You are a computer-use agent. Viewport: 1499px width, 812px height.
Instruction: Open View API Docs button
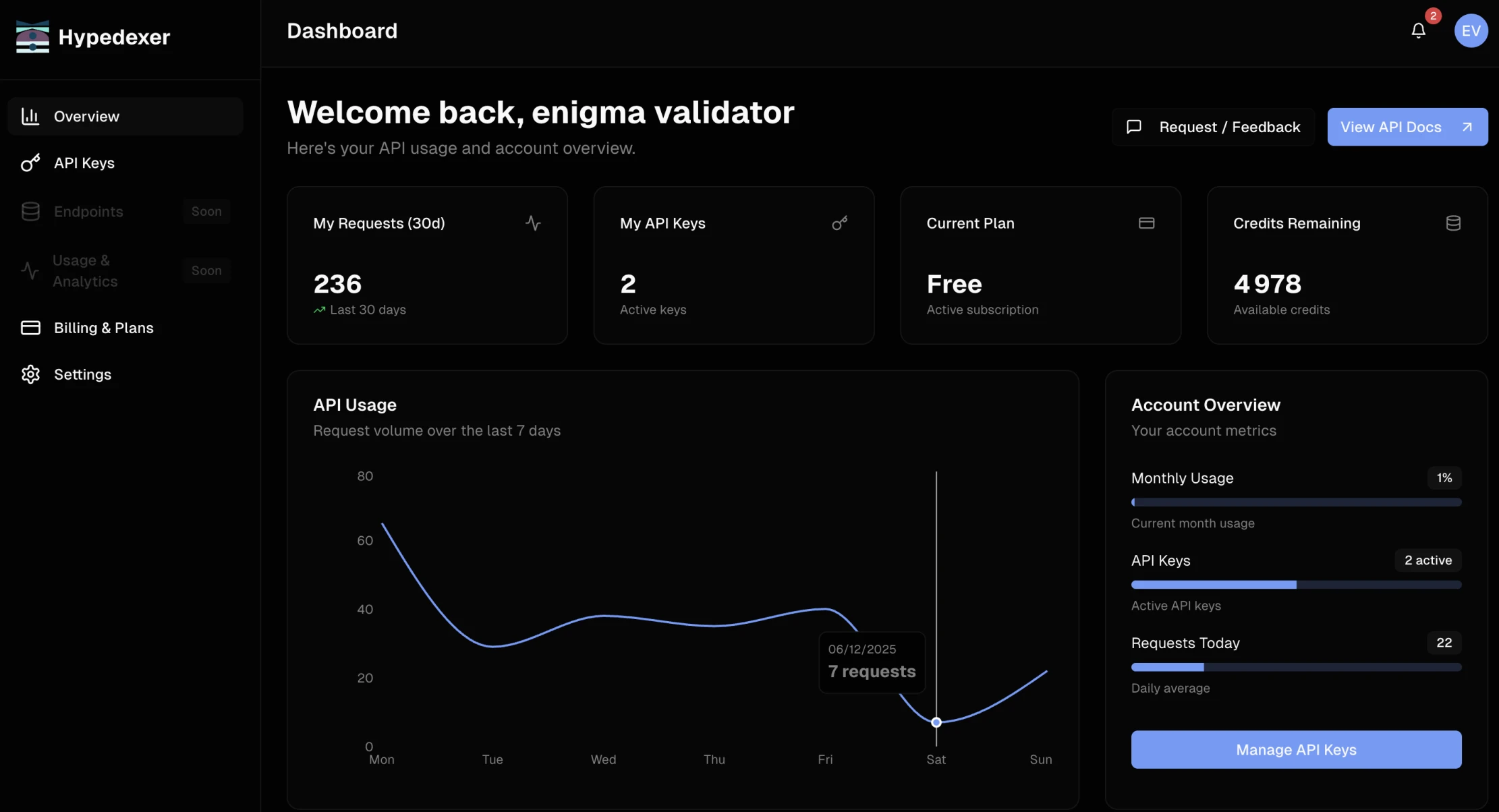tap(1390, 127)
